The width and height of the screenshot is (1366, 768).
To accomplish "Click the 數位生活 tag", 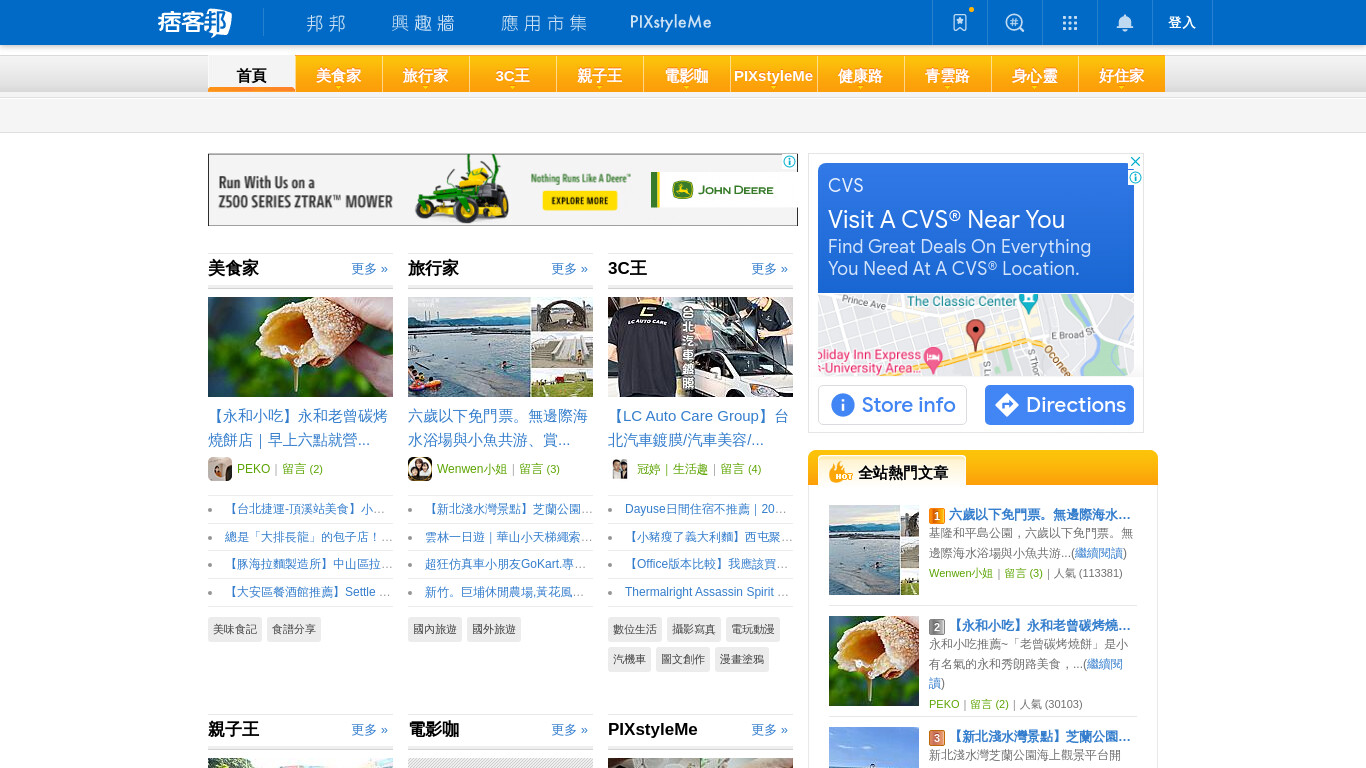I will click(x=635, y=630).
